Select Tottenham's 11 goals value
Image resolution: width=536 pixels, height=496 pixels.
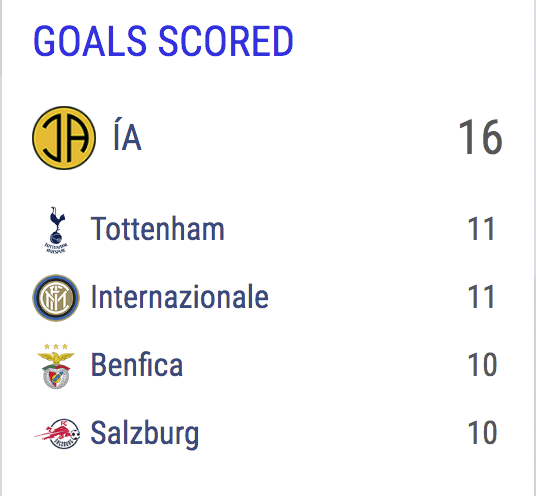click(481, 229)
